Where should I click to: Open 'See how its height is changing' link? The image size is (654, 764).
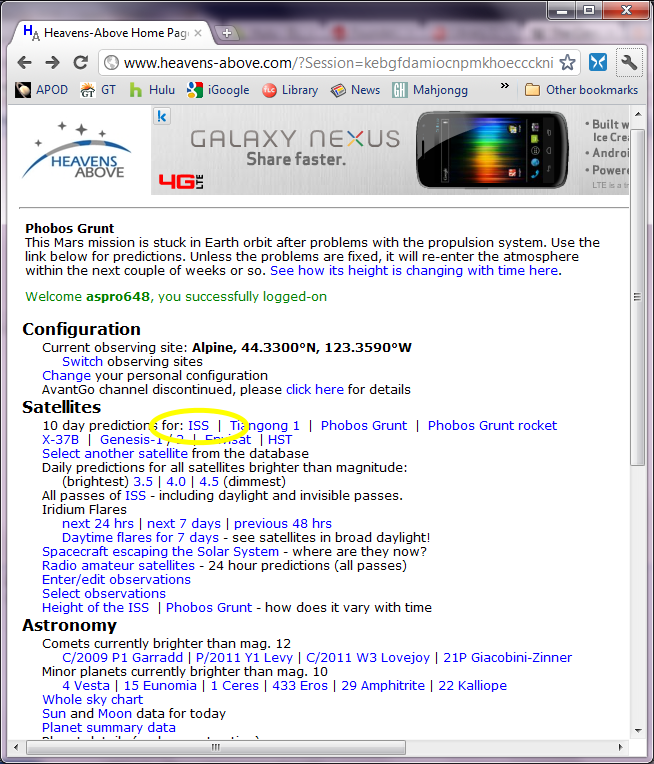pyautogui.click(x=414, y=271)
